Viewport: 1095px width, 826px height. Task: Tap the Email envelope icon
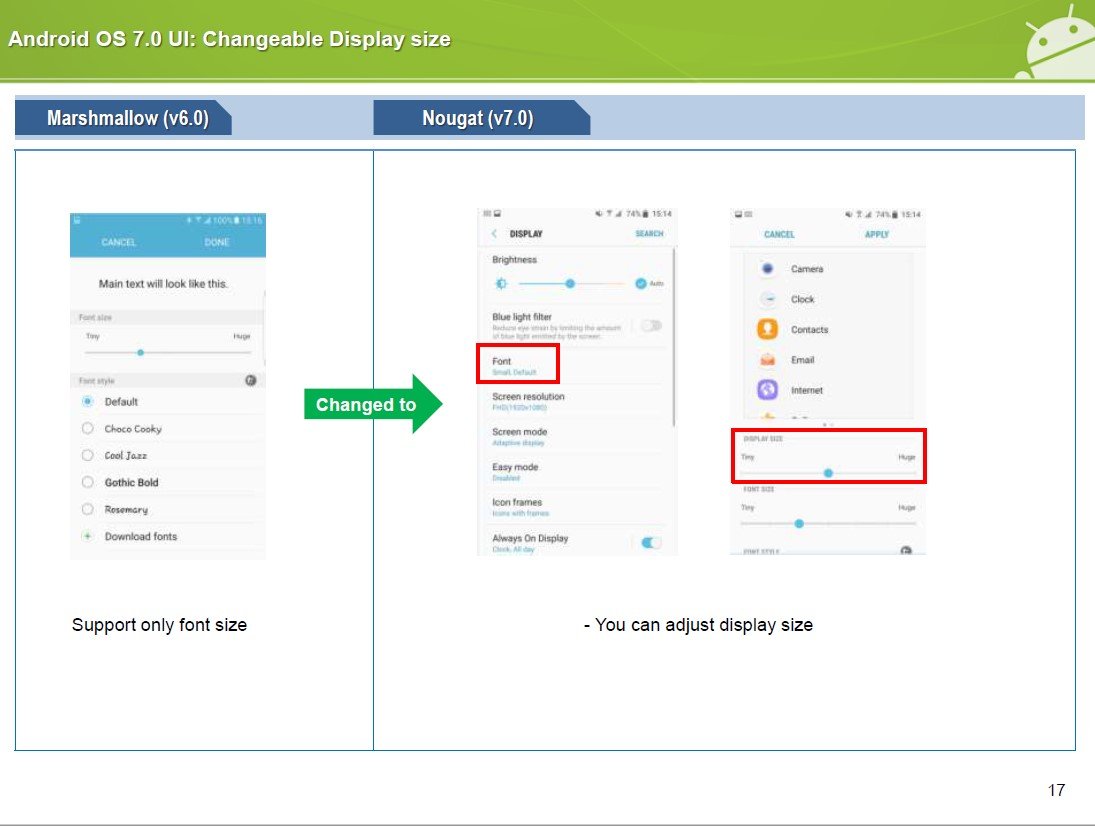click(768, 360)
